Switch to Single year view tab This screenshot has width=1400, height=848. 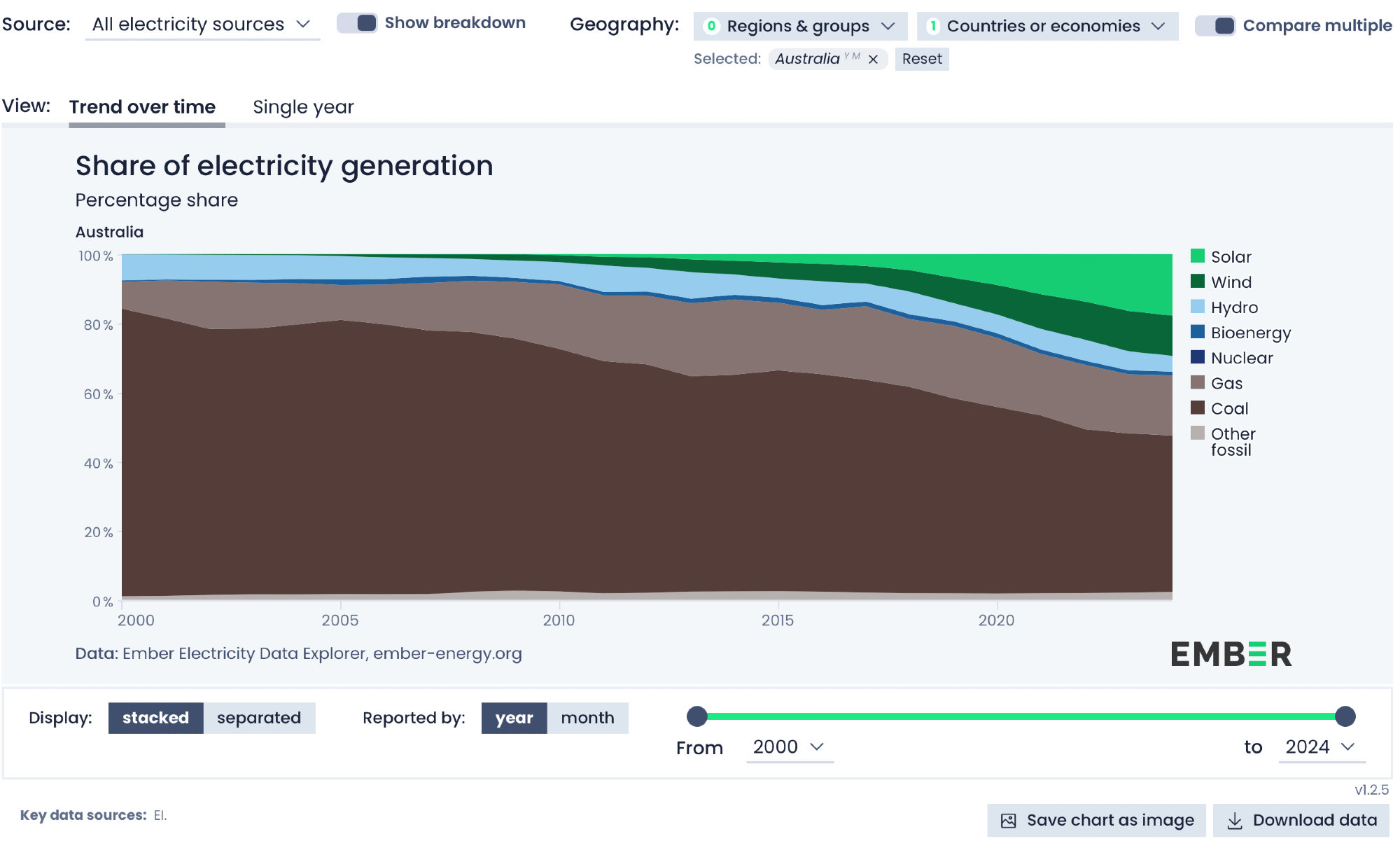point(303,107)
